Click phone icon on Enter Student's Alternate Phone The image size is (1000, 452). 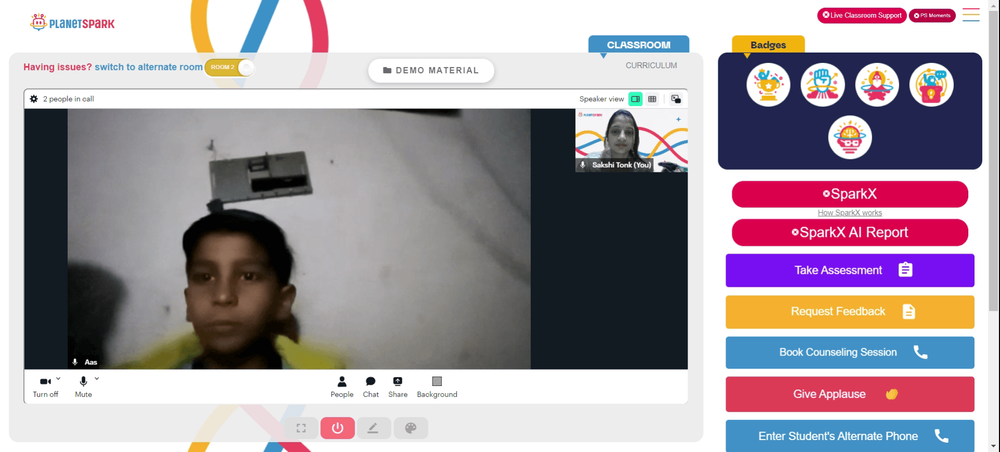(x=941, y=436)
